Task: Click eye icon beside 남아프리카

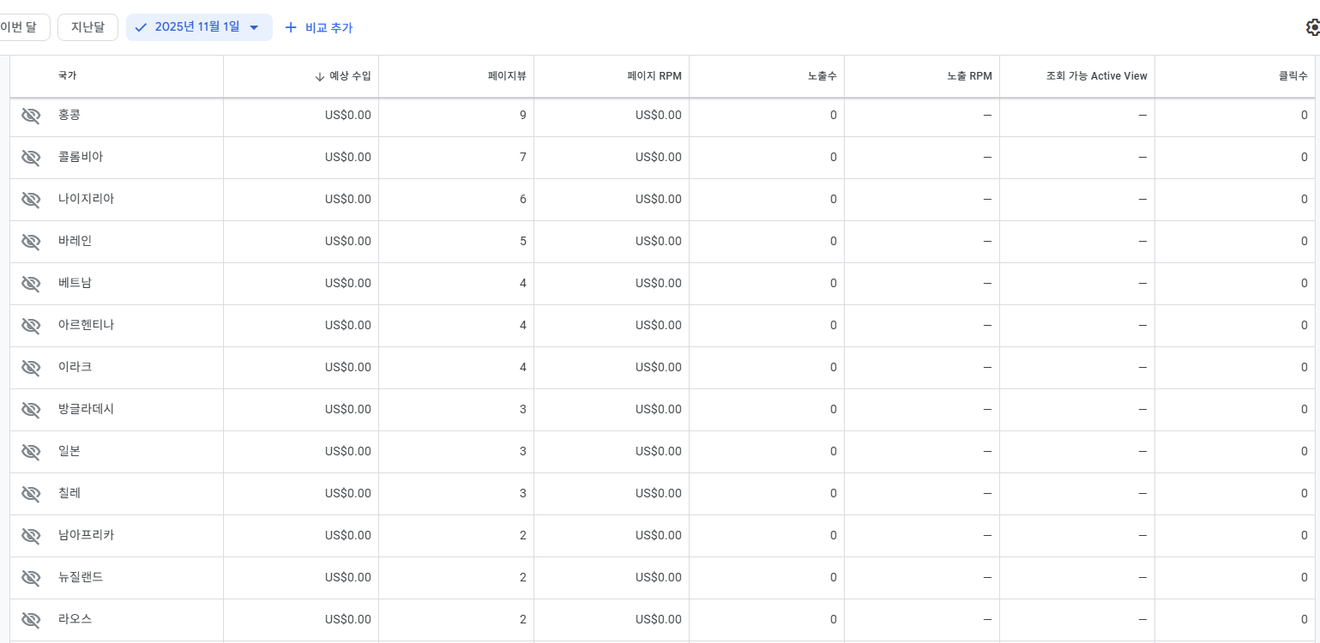Action: (x=31, y=535)
